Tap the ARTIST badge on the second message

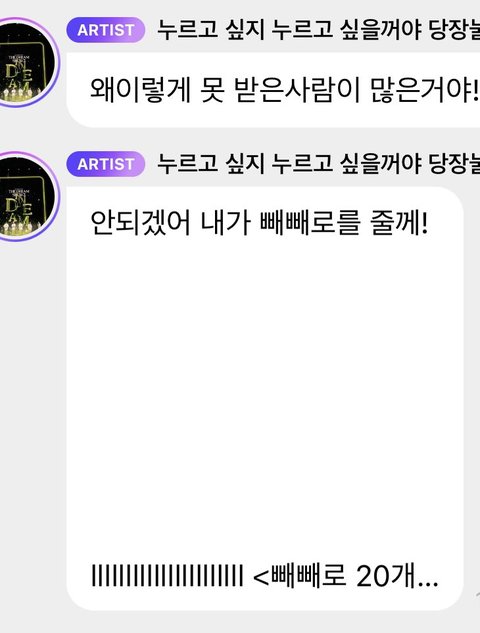click(106, 164)
